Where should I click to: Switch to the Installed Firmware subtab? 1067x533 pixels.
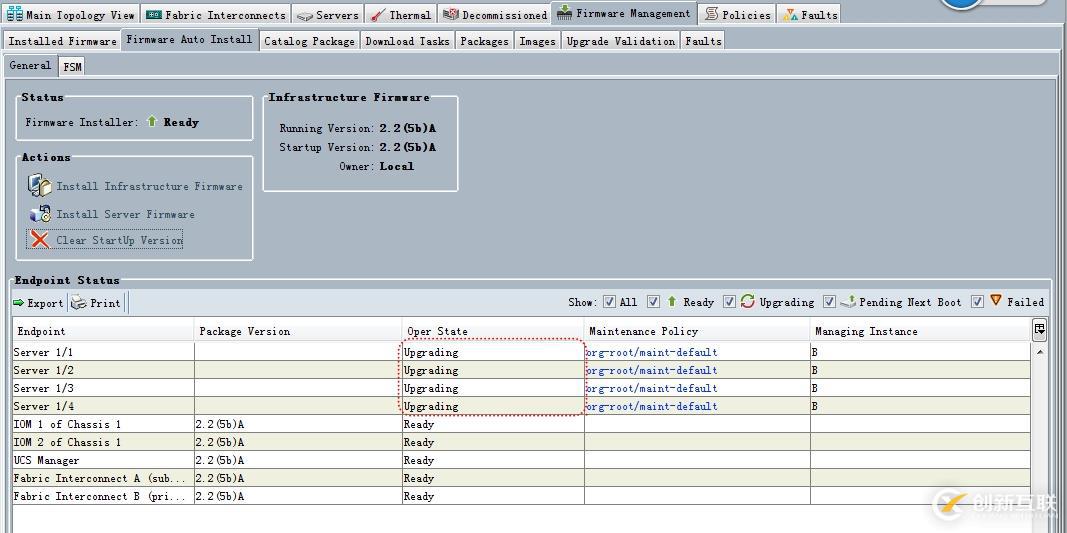pyautogui.click(x=63, y=41)
